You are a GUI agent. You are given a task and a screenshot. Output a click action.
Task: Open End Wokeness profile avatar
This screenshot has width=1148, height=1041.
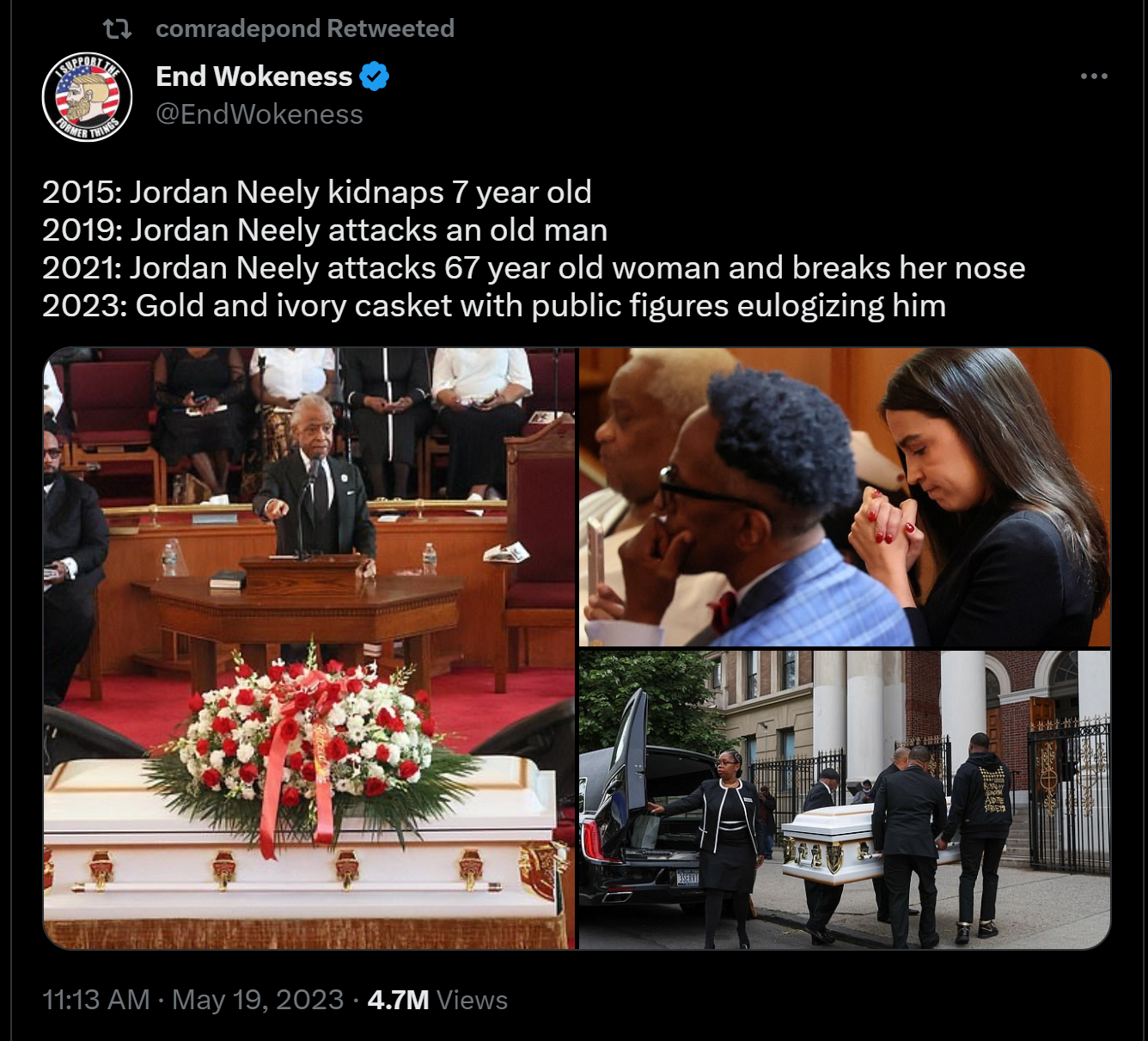pos(87,97)
